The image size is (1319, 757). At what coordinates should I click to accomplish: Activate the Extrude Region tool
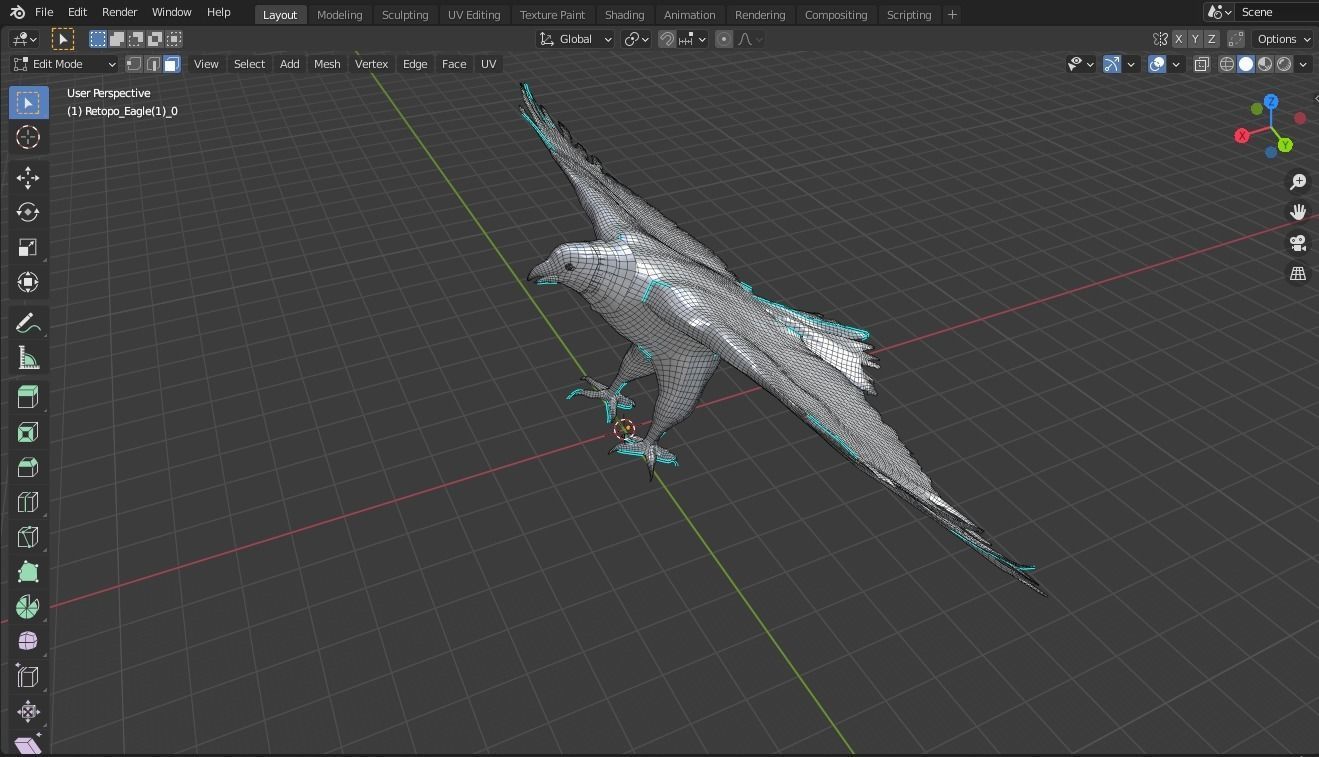coord(28,397)
